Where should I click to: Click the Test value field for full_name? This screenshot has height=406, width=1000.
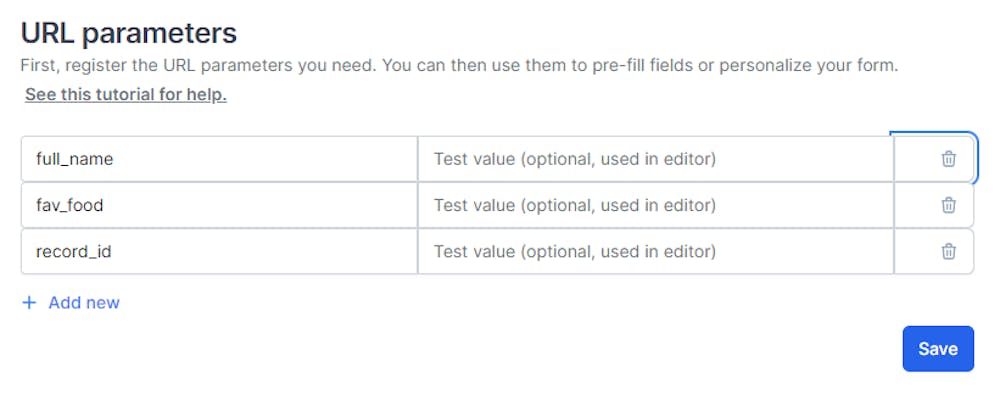tap(655, 159)
